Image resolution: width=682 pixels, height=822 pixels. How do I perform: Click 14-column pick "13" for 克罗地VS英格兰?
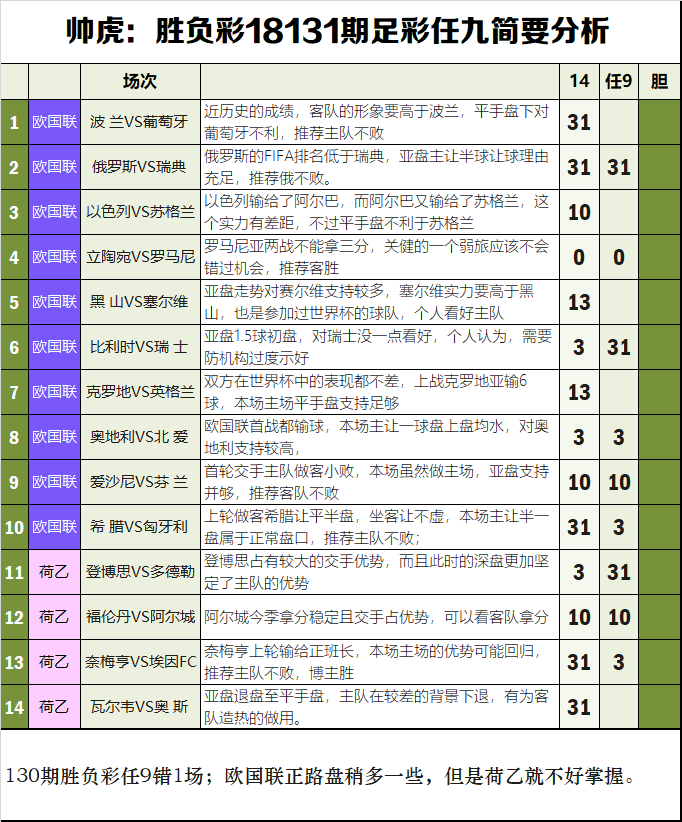tap(579, 393)
